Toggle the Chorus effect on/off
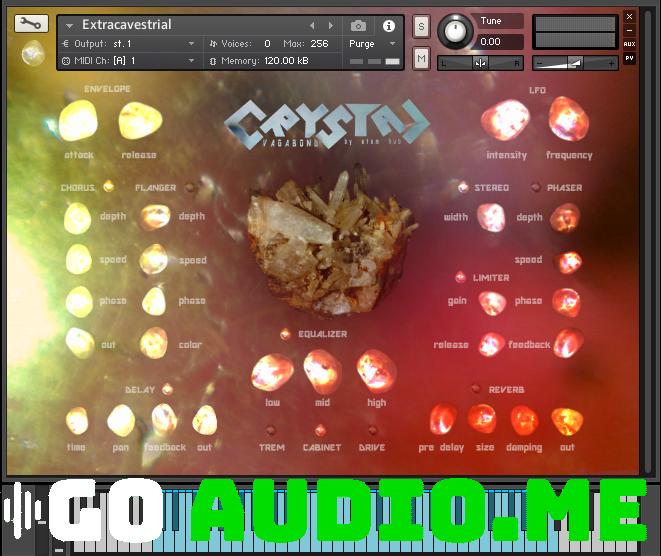661x556 pixels. coord(108,187)
